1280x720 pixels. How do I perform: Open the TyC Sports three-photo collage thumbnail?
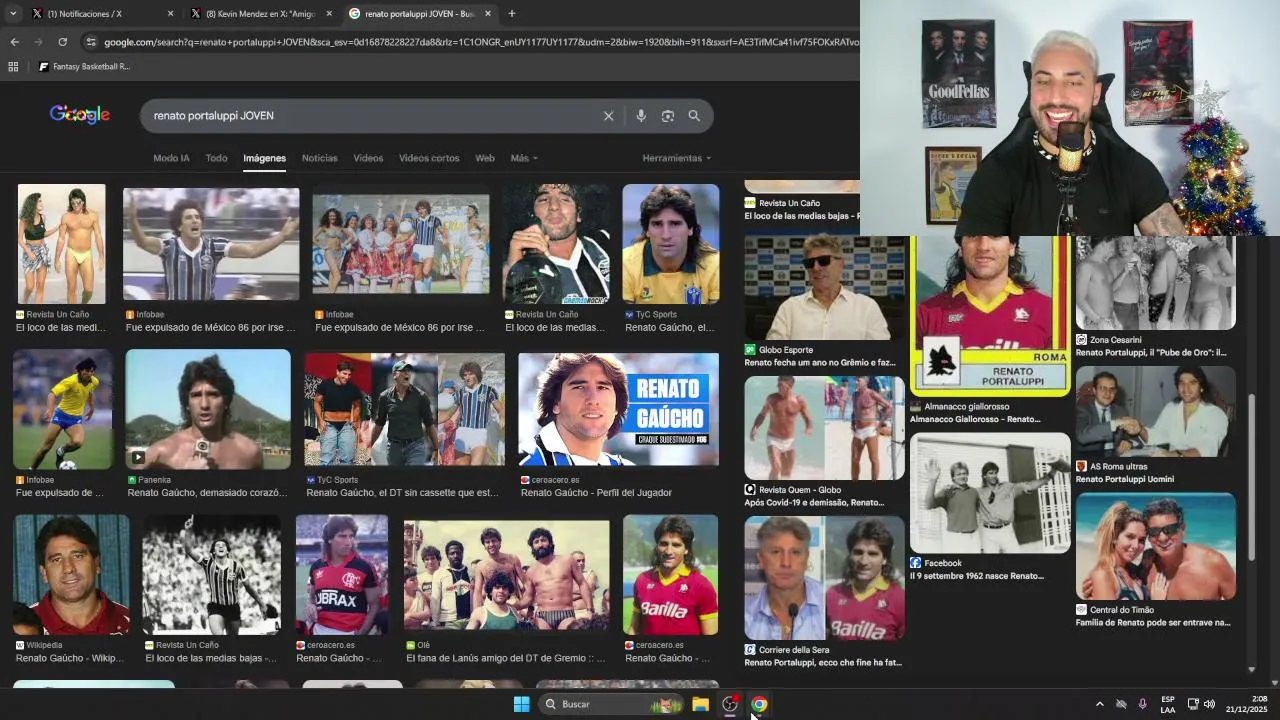405,409
